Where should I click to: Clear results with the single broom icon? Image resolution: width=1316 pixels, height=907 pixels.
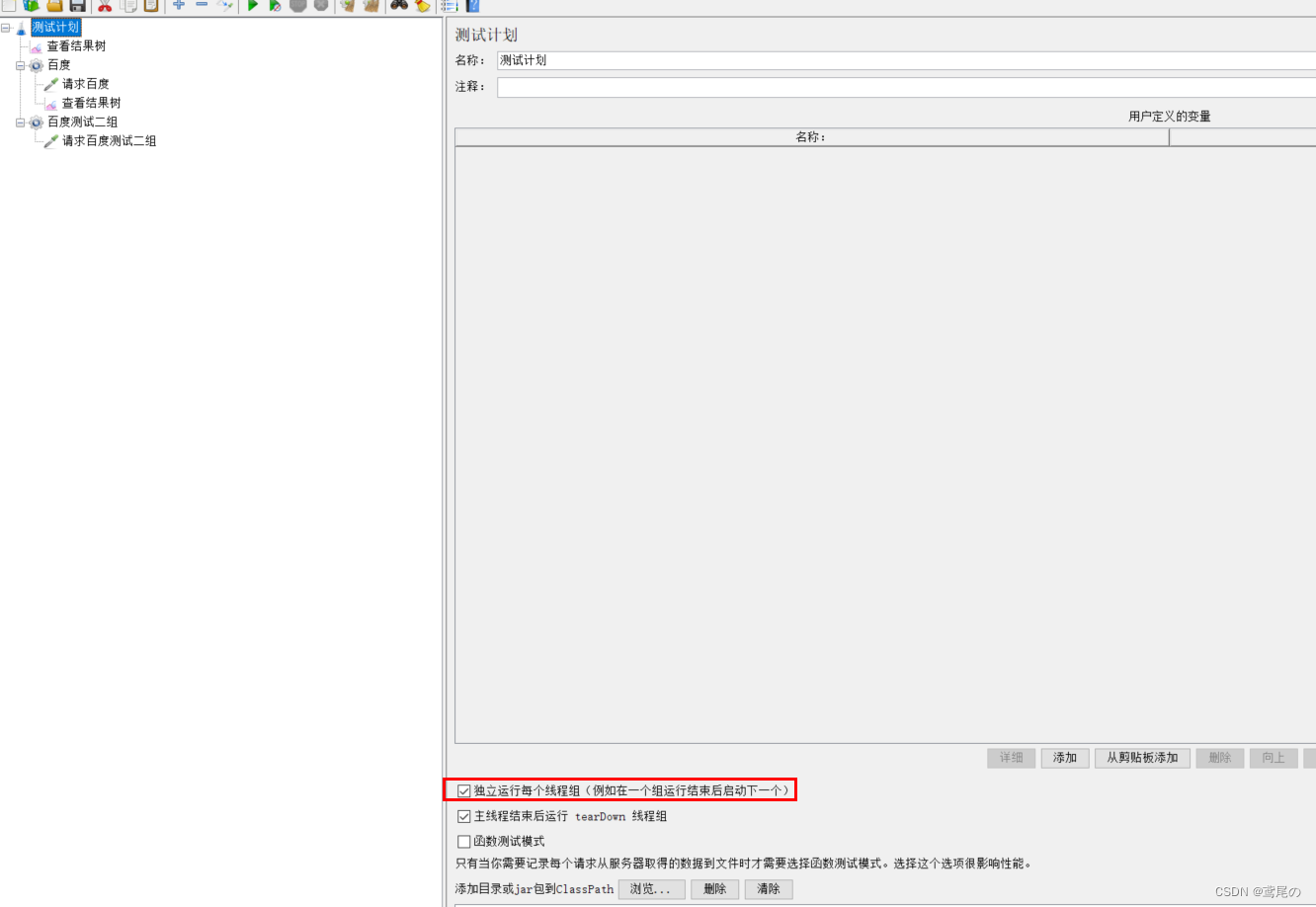pos(348,5)
